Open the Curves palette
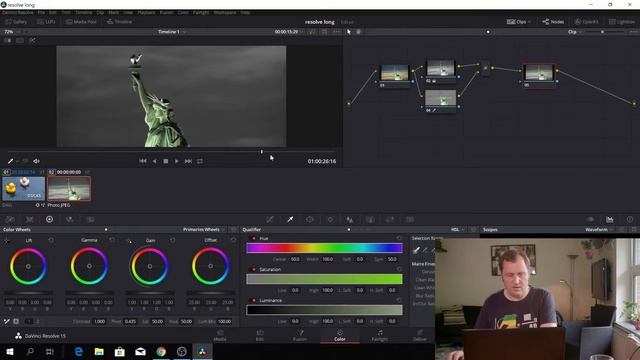Viewport: 640px width, 360px height. pos(270,220)
